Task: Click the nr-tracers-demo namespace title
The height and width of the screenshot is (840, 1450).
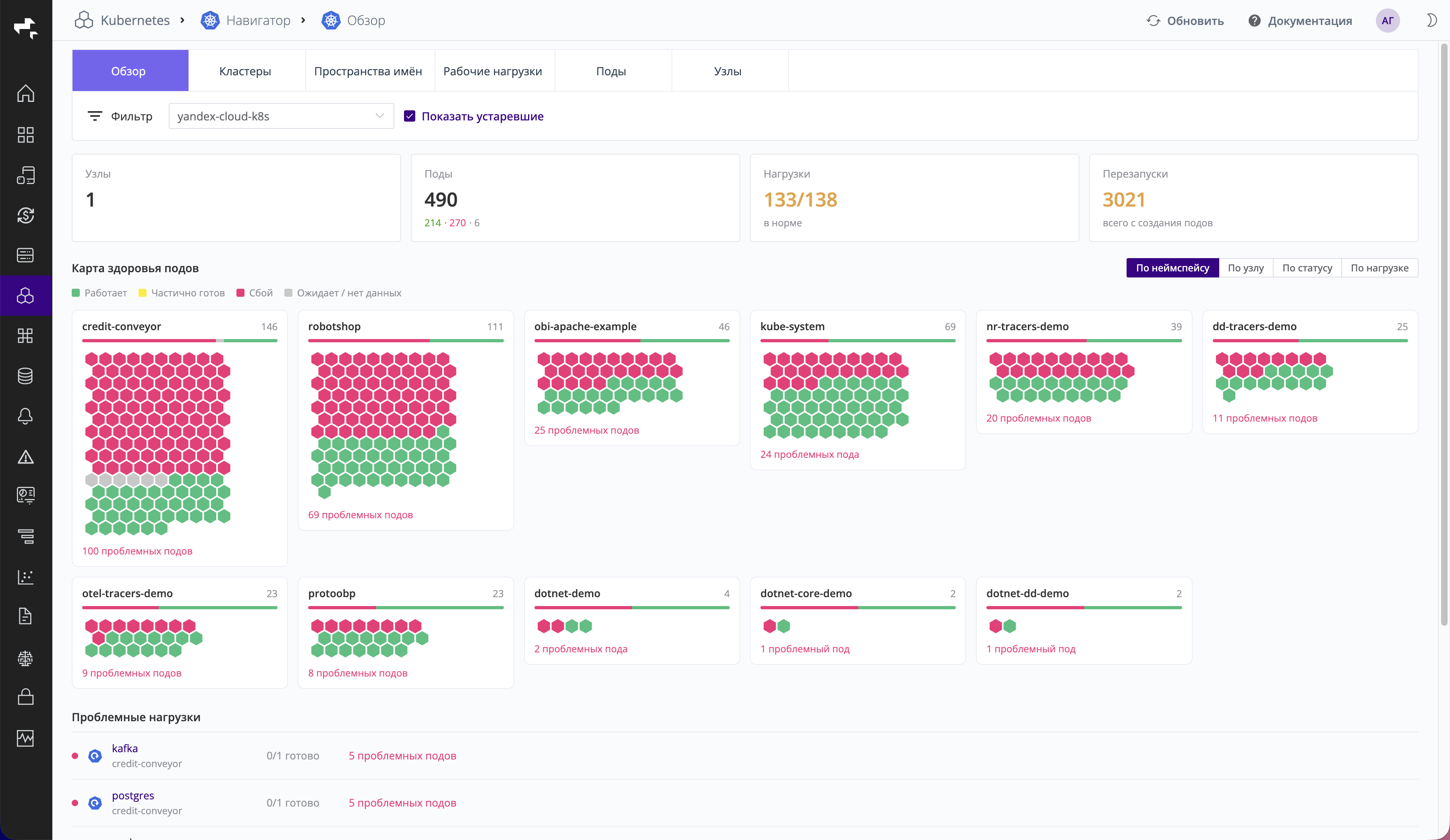Action: pos(1027,326)
